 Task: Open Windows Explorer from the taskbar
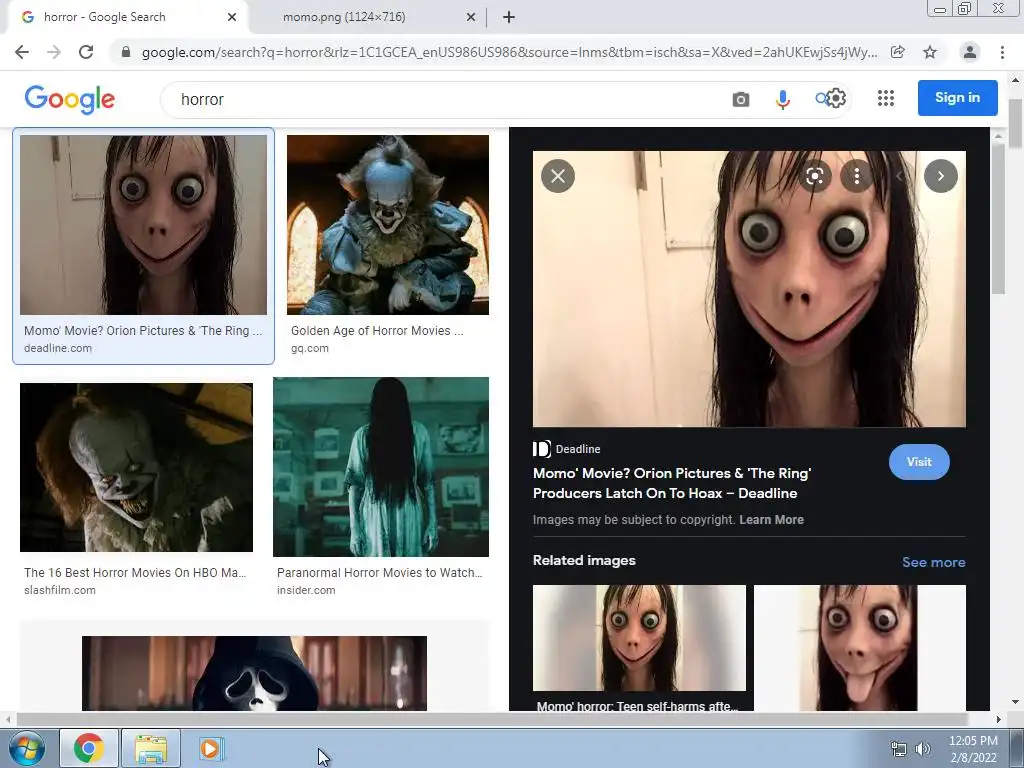pyautogui.click(x=151, y=748)
